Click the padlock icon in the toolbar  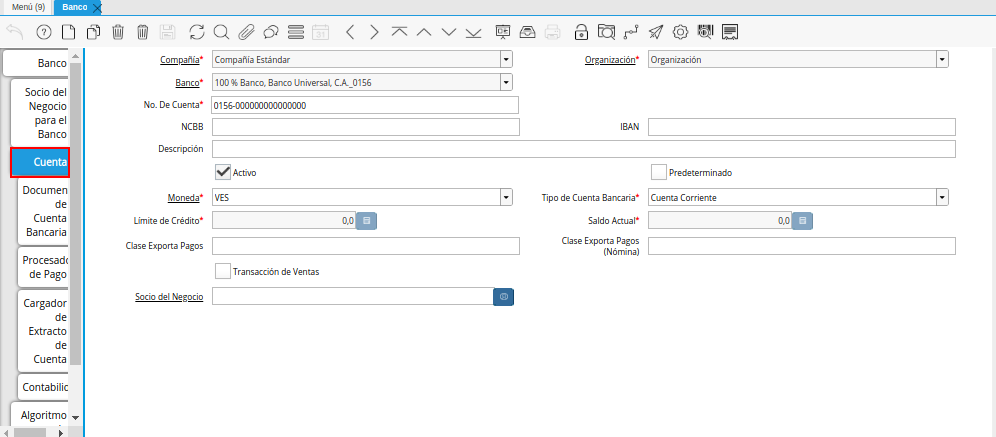(581, 32)
